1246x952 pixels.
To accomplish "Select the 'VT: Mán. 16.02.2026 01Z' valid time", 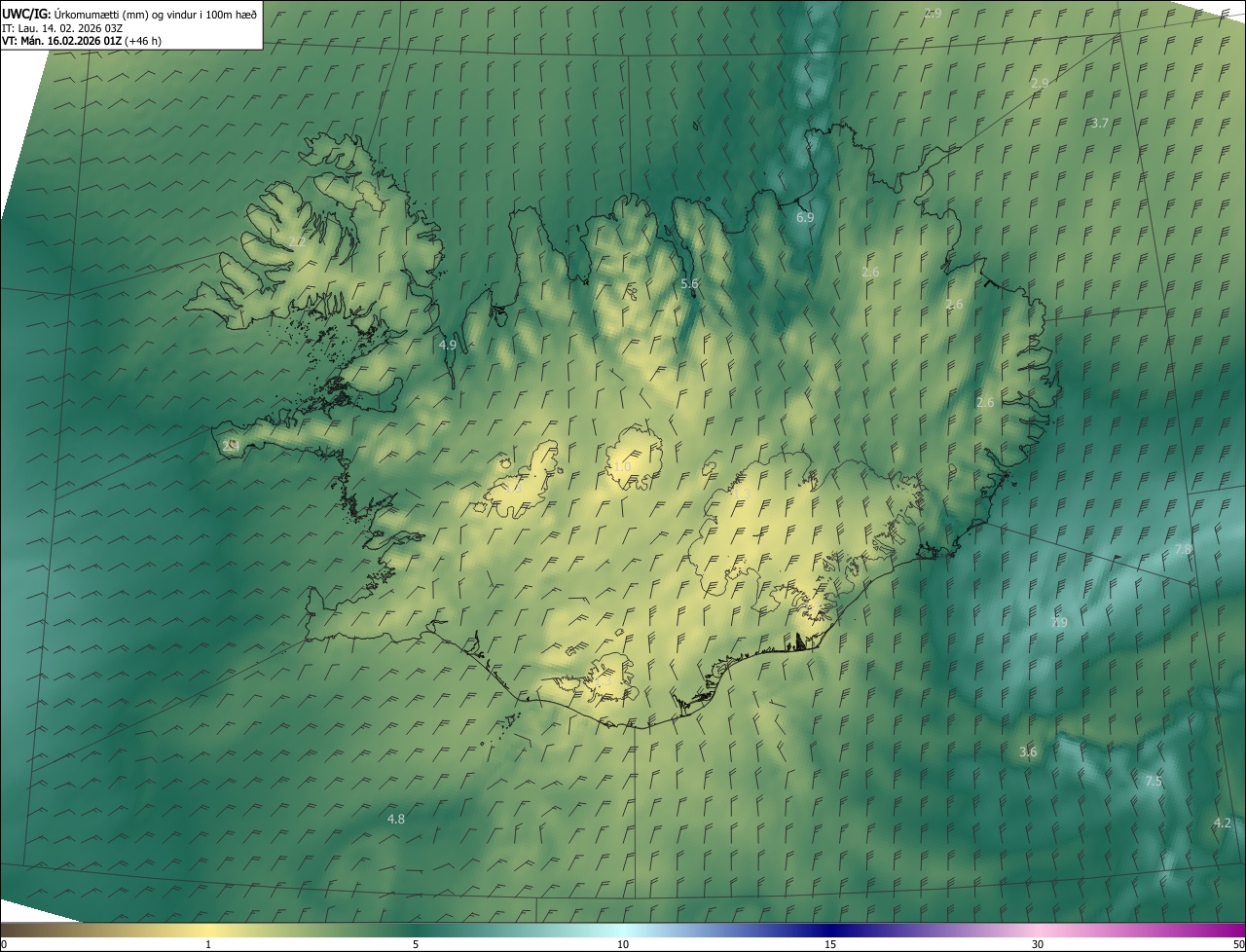I will (x=62, y=41).
